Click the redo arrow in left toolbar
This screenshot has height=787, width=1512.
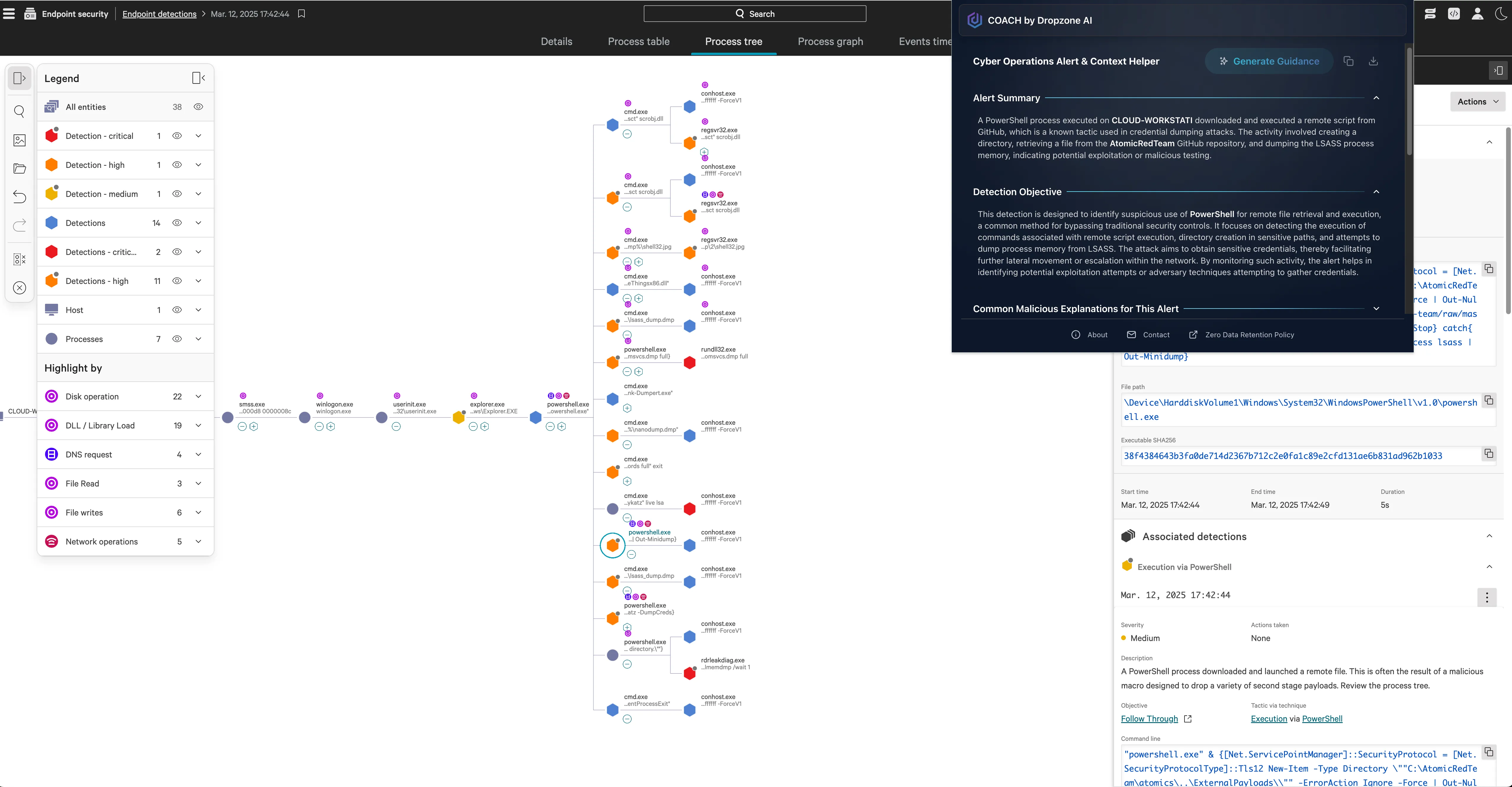click(19, 225)
